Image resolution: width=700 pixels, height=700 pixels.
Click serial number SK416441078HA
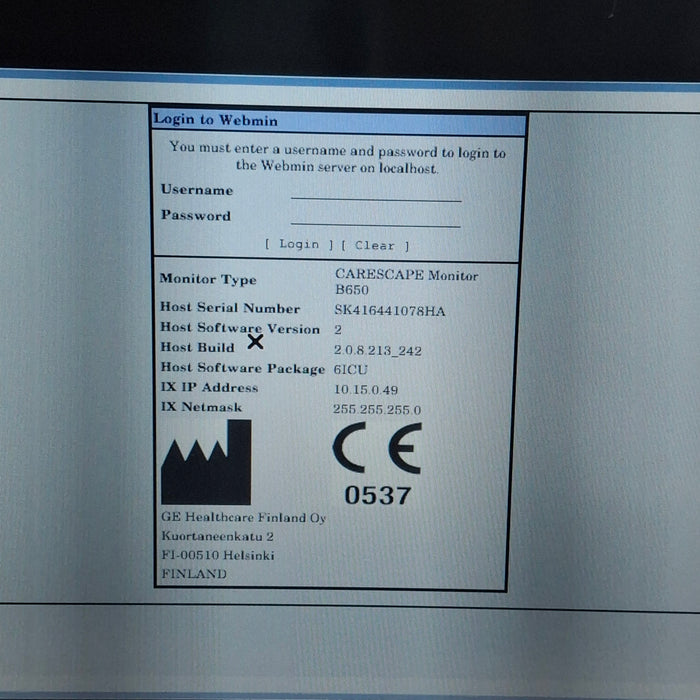click(389, 311)
